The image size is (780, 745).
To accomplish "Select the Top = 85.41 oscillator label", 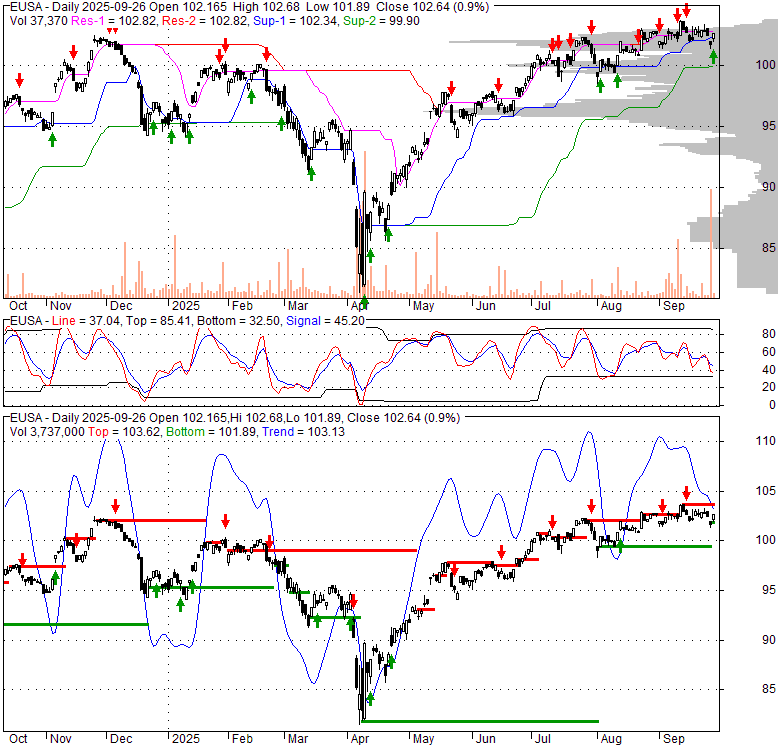I will 158,321.
